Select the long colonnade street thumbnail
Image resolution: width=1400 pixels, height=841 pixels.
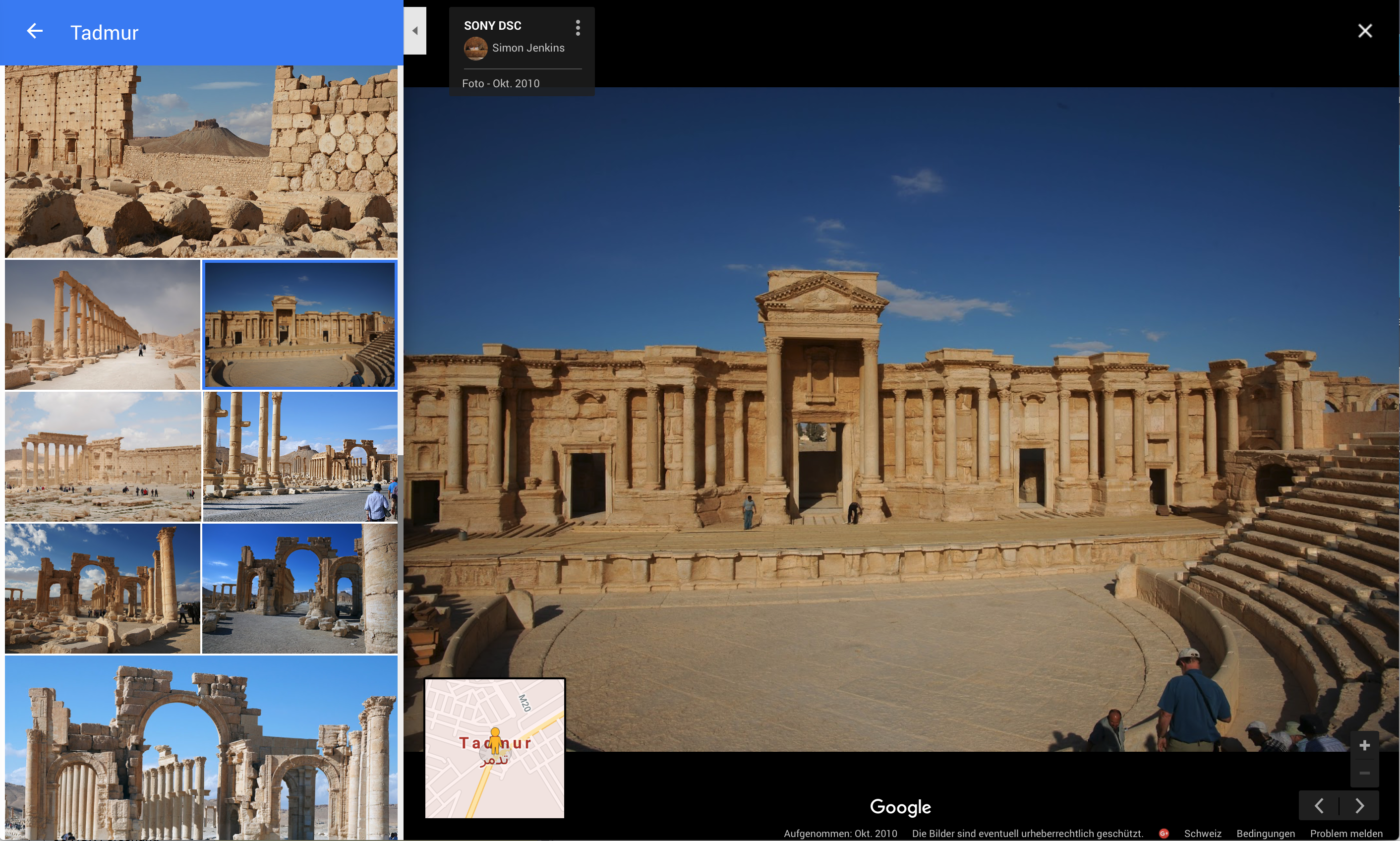[x=102, y=325]
